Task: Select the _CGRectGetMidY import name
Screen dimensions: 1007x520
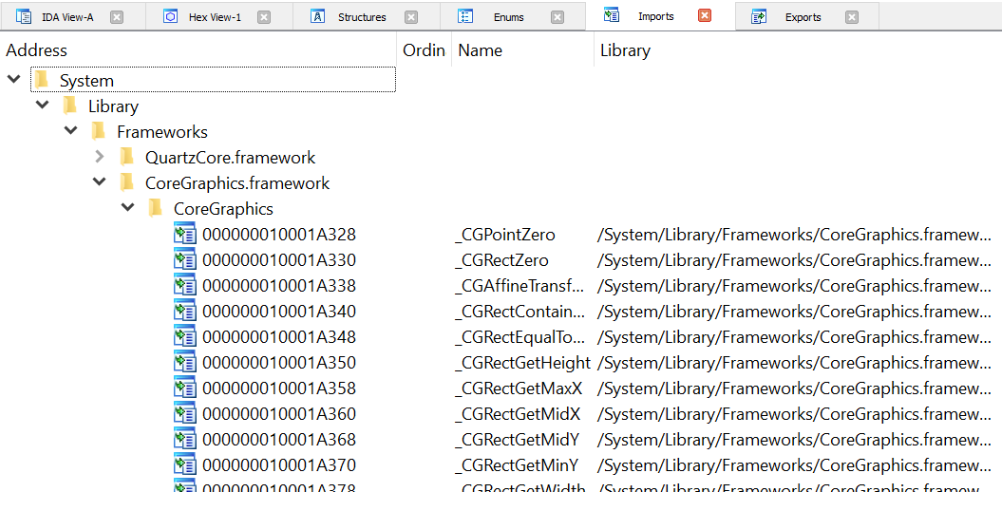Action: (517, 440)
